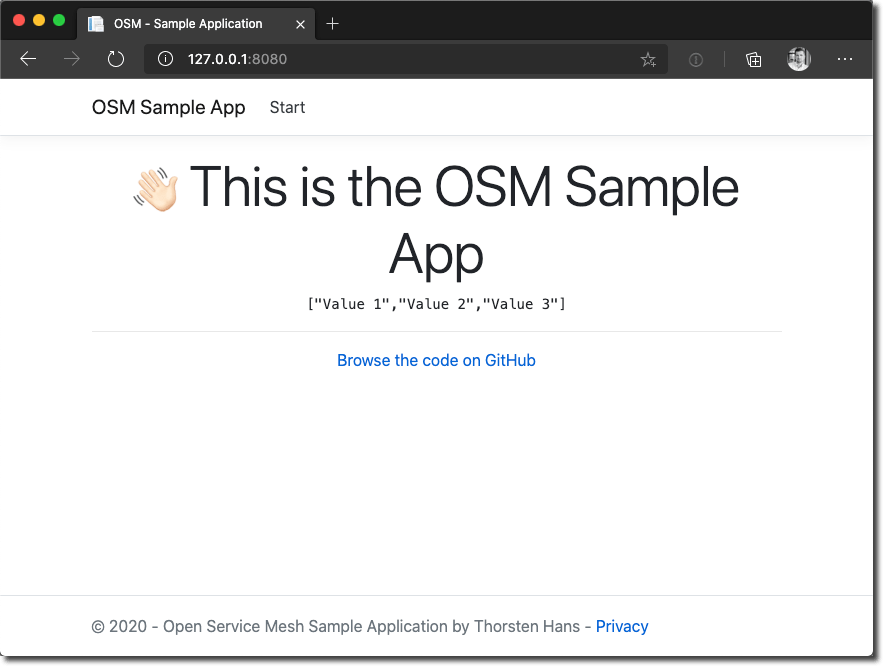Image resolution: width=883 pixels, height=666 pixels.
Task: Reload the page with the refresh icon
Action: tap(116, 59)
